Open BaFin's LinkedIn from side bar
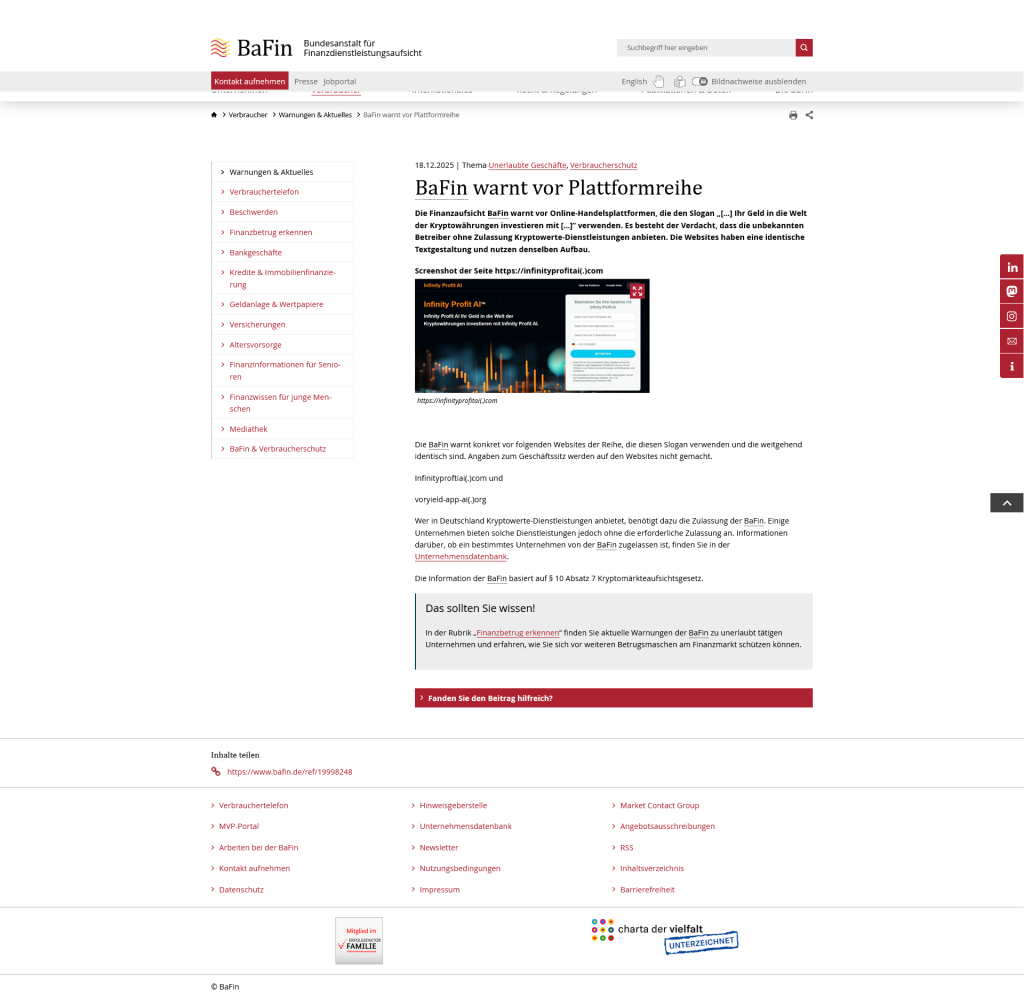The width and height of the screenshot is (1024, 998). click(x=1012, y=267)
